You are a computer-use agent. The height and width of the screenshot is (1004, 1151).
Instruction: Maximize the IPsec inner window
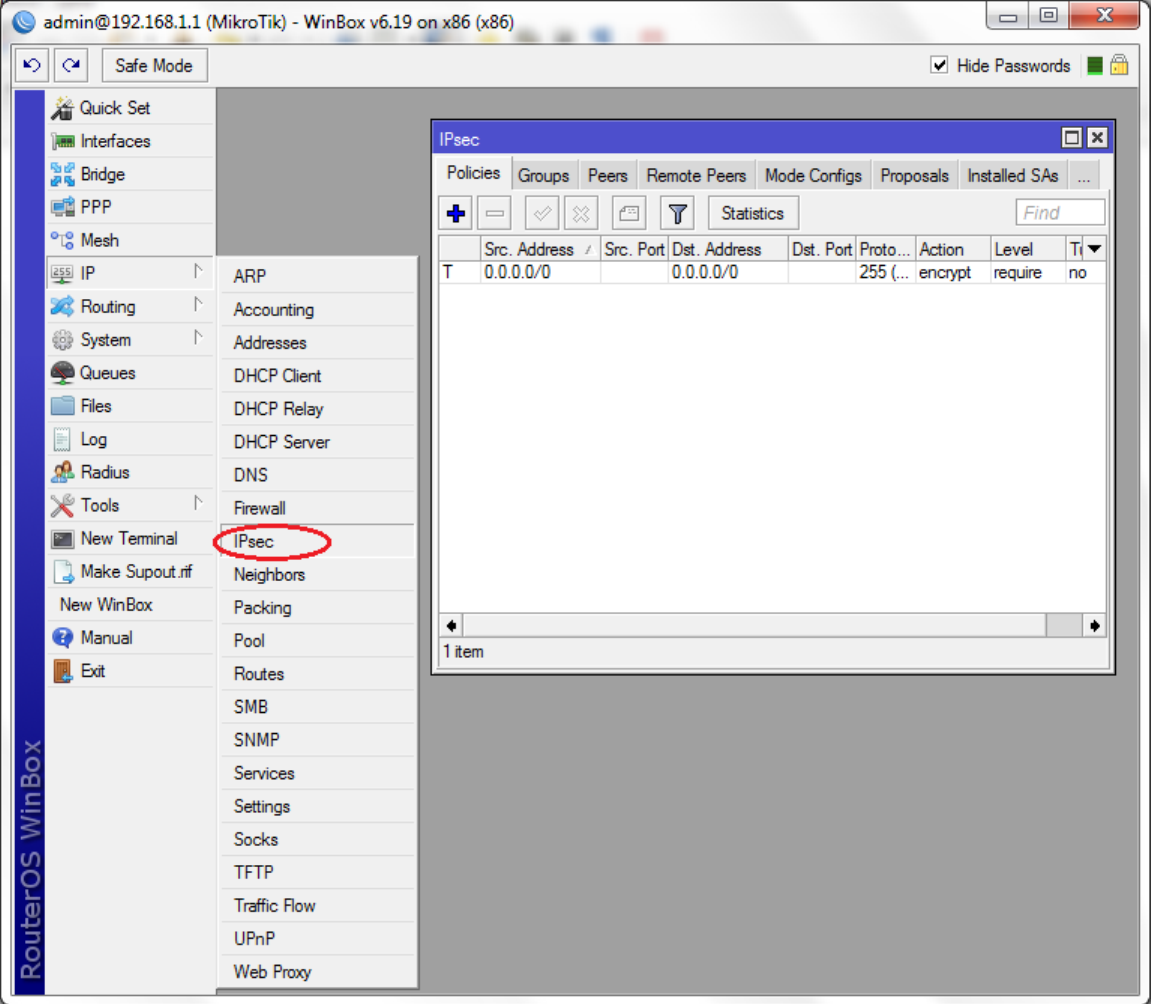click(x=1072, y=138)
